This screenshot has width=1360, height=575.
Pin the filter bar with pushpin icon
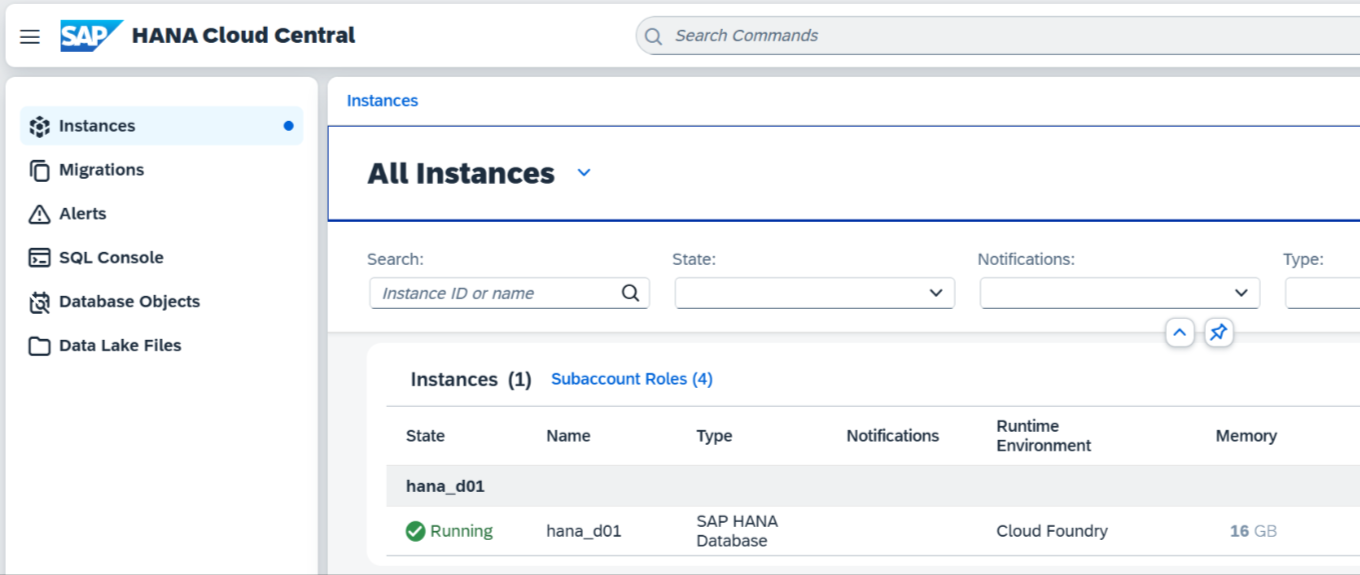(1218, 333)
